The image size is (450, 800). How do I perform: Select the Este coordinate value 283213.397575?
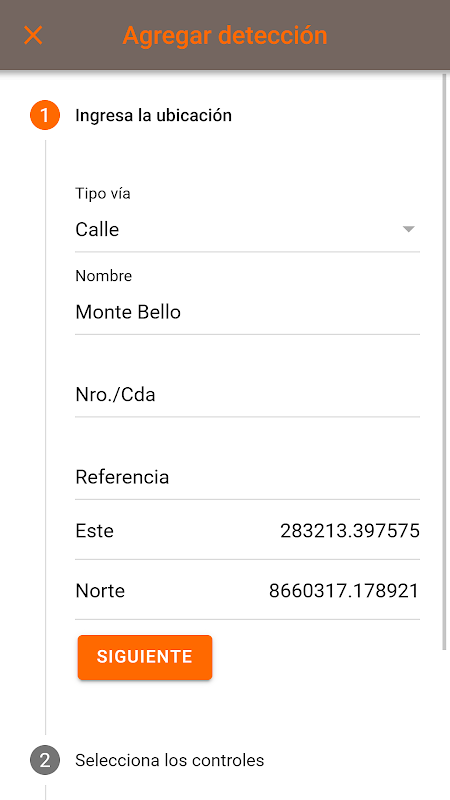(x=349, y=531)
